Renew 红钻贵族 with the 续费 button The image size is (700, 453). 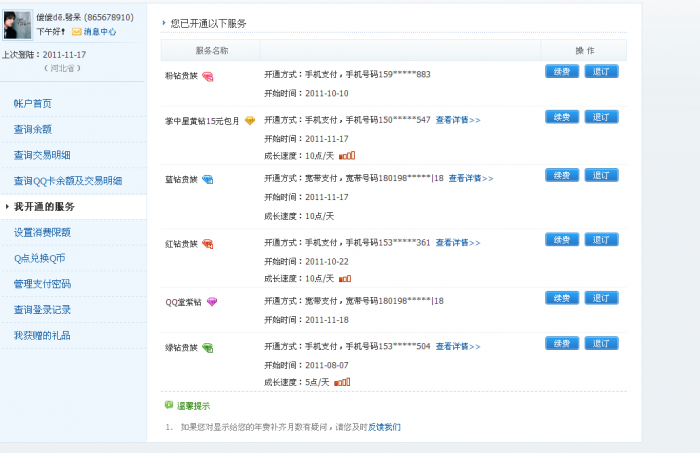(x=562, y=240)
